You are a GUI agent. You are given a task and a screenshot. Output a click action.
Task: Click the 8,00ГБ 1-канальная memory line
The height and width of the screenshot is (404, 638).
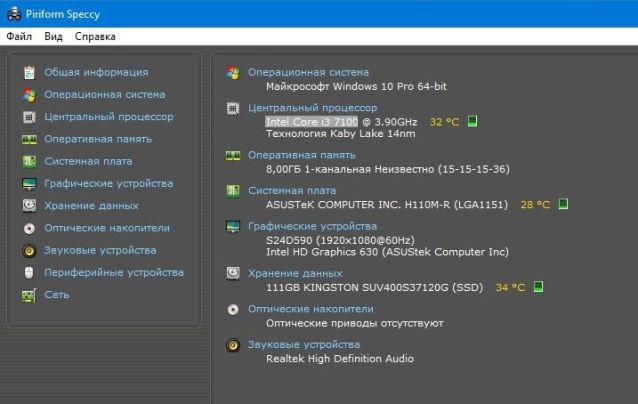[388, 169]
